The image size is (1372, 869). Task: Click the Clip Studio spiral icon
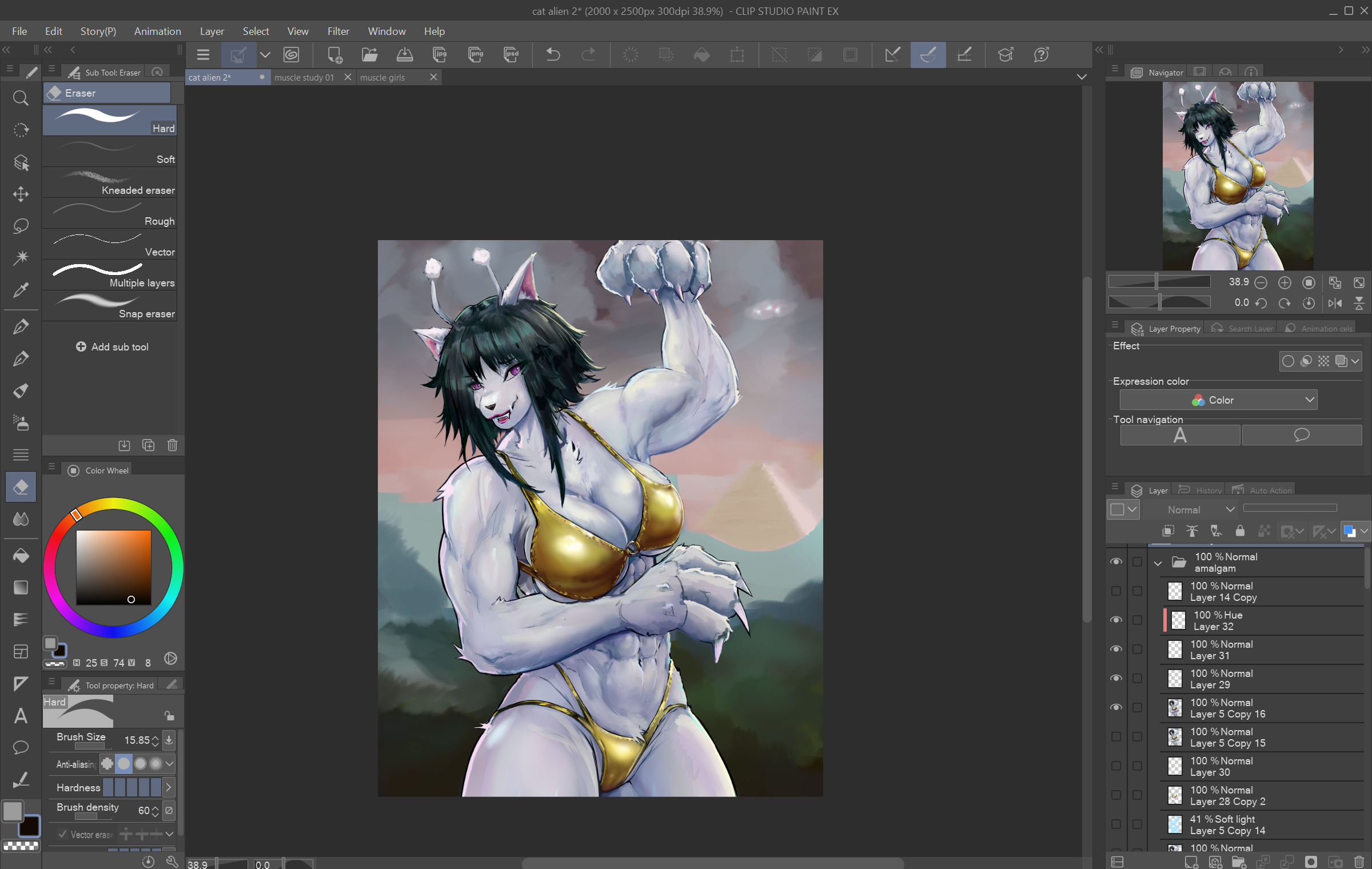pos(292,55)
